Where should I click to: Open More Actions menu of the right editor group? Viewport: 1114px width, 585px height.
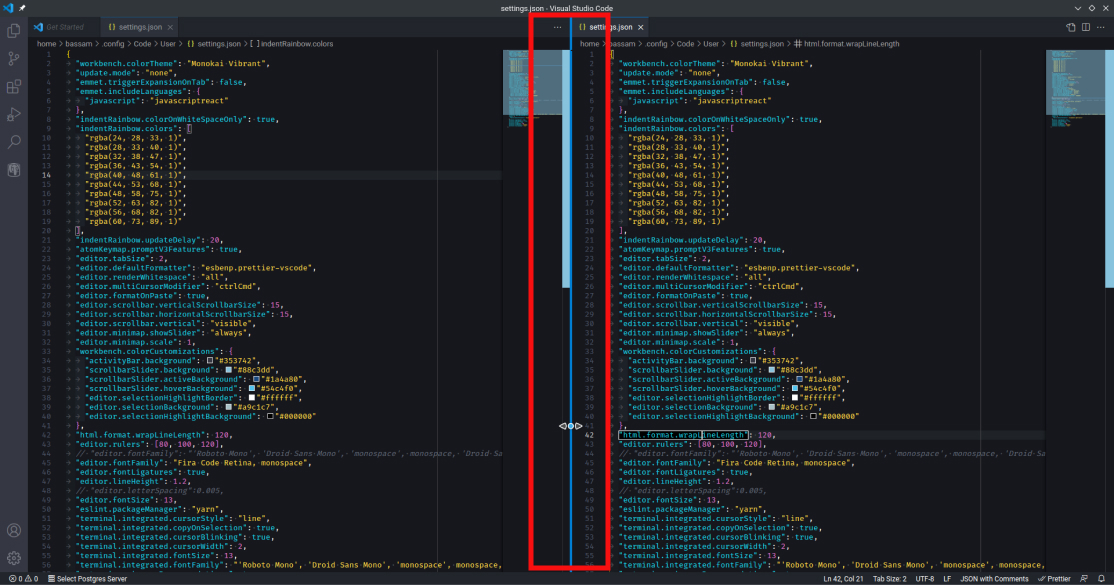tap(1101, 27)
